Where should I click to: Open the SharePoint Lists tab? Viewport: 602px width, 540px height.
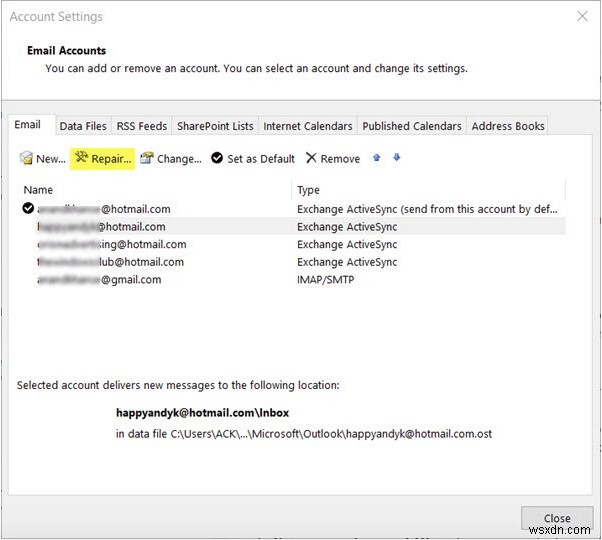coord(215,126)
